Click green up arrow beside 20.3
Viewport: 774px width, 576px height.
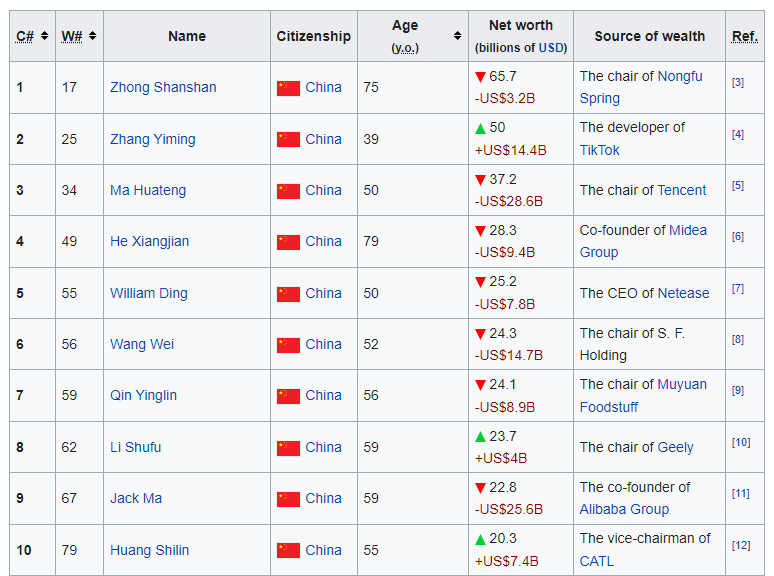pos(480,539)
